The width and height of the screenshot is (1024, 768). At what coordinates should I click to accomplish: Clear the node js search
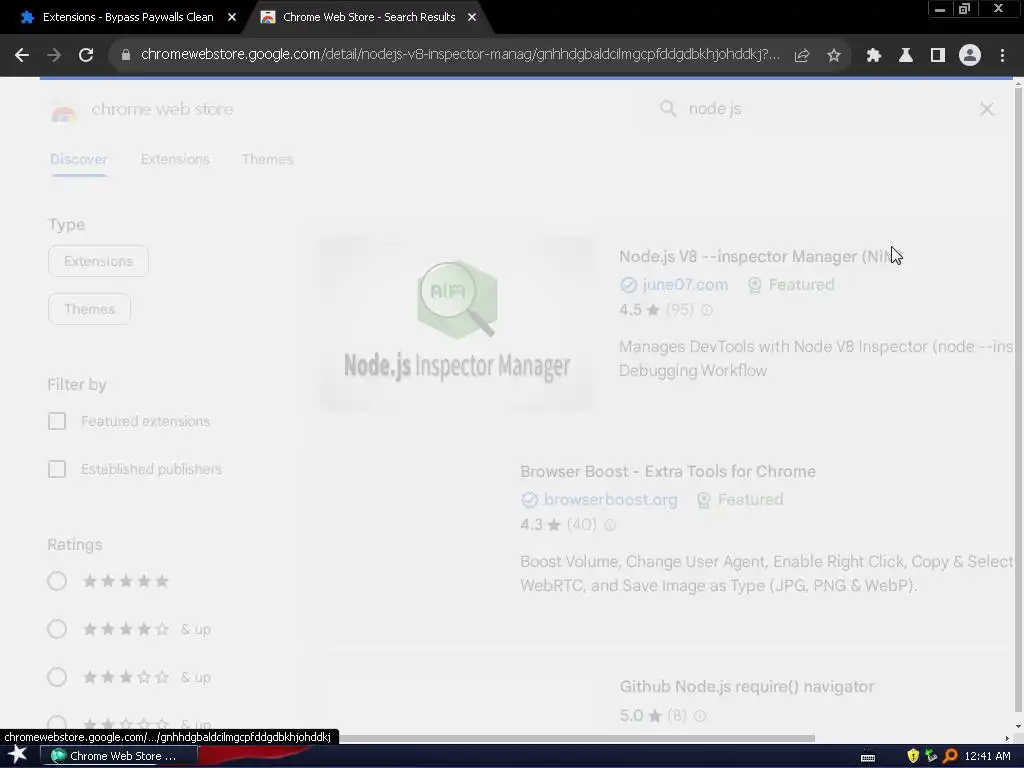[x=987, y=109]
